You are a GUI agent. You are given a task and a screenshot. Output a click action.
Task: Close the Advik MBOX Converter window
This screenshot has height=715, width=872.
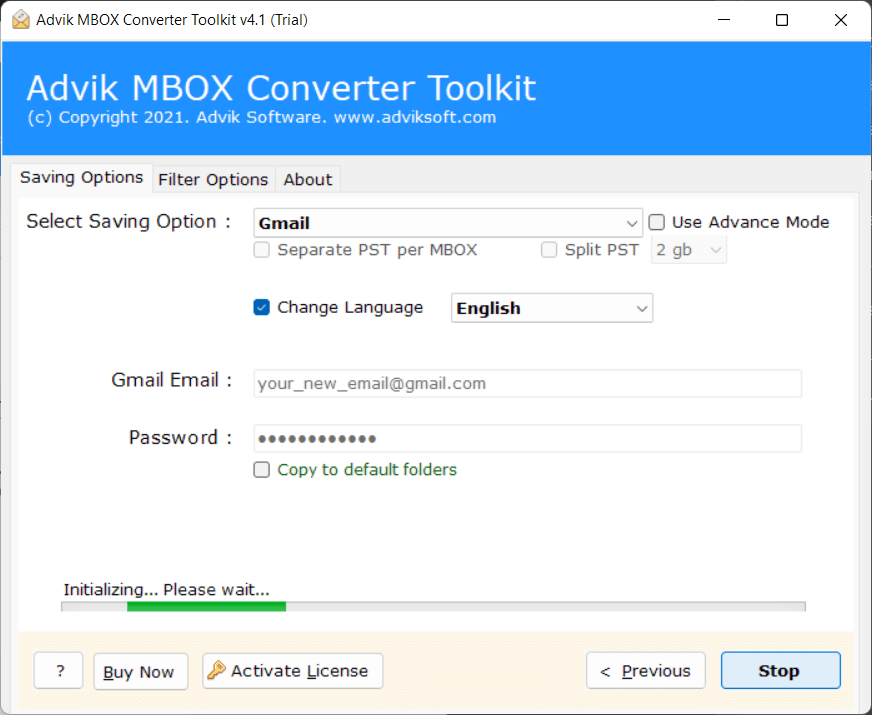tap(840, 20)
